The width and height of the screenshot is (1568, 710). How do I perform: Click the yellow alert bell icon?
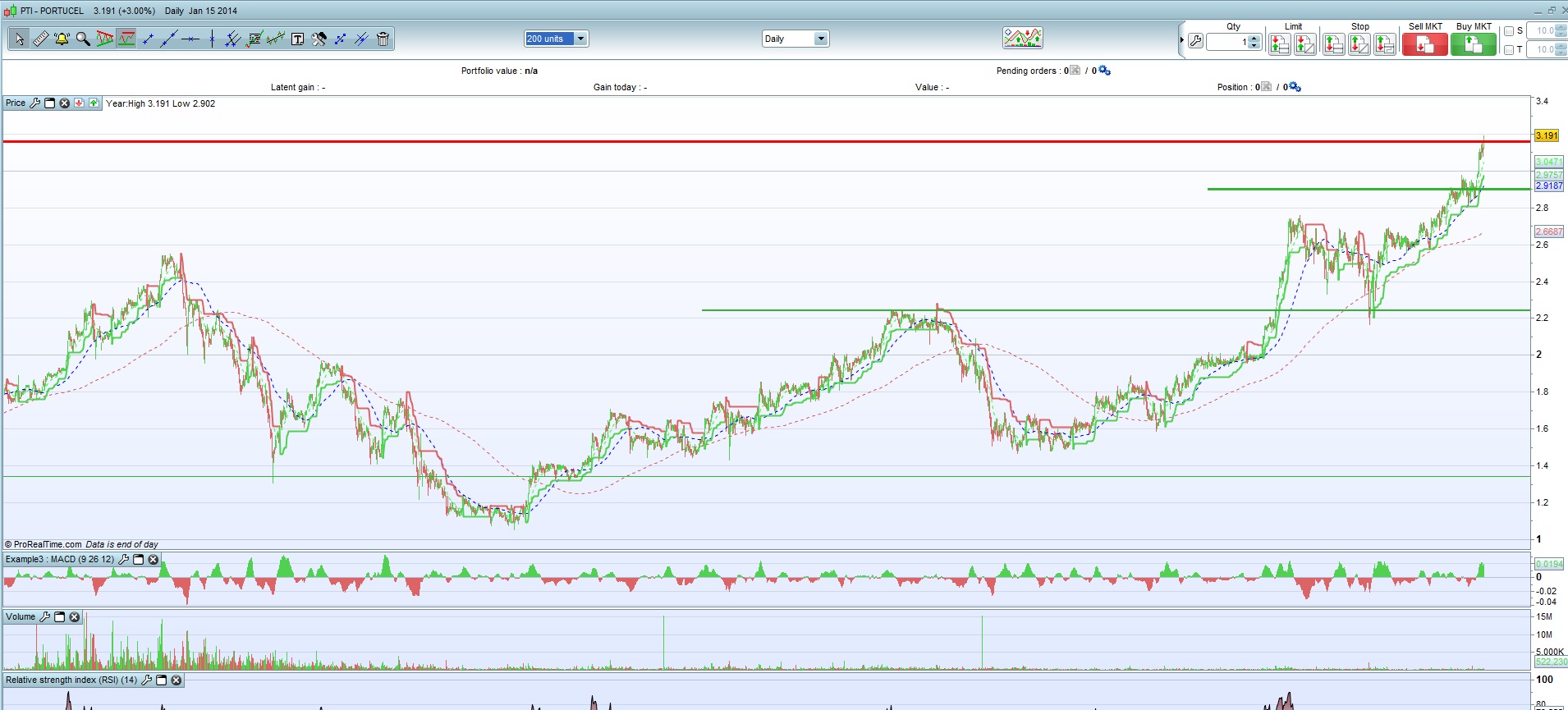tap(62, 39)
